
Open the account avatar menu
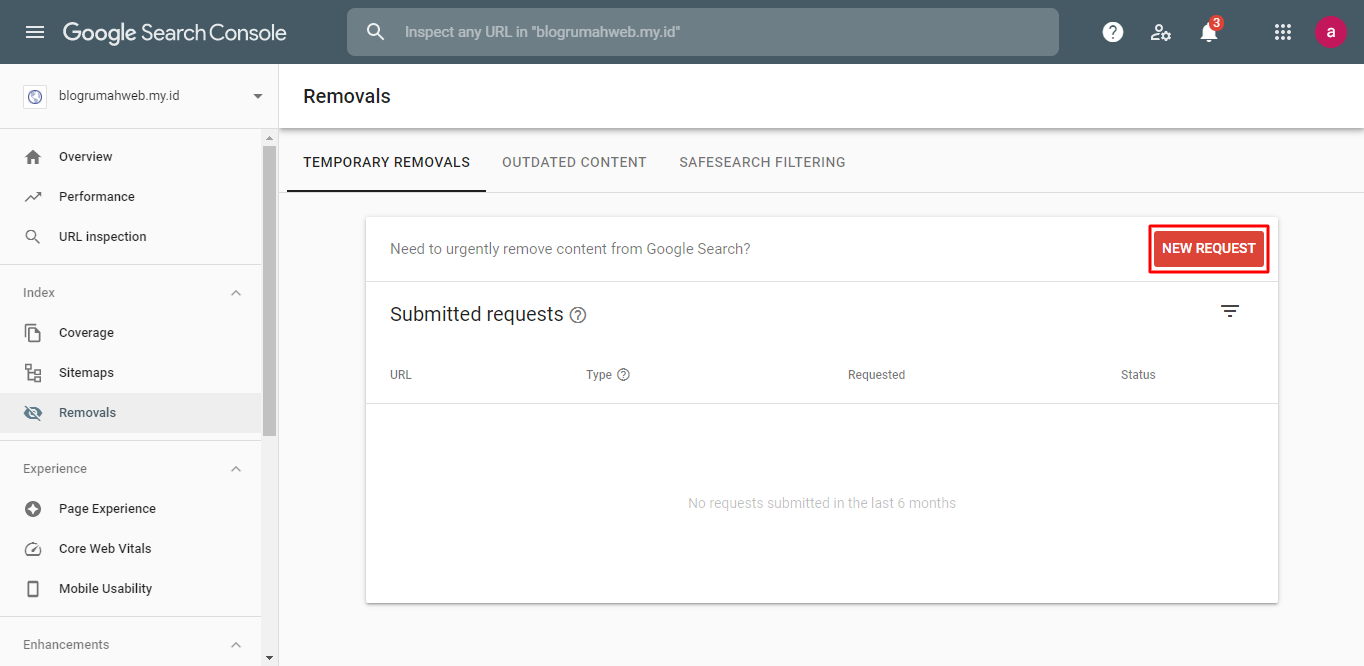point(1331,32)
